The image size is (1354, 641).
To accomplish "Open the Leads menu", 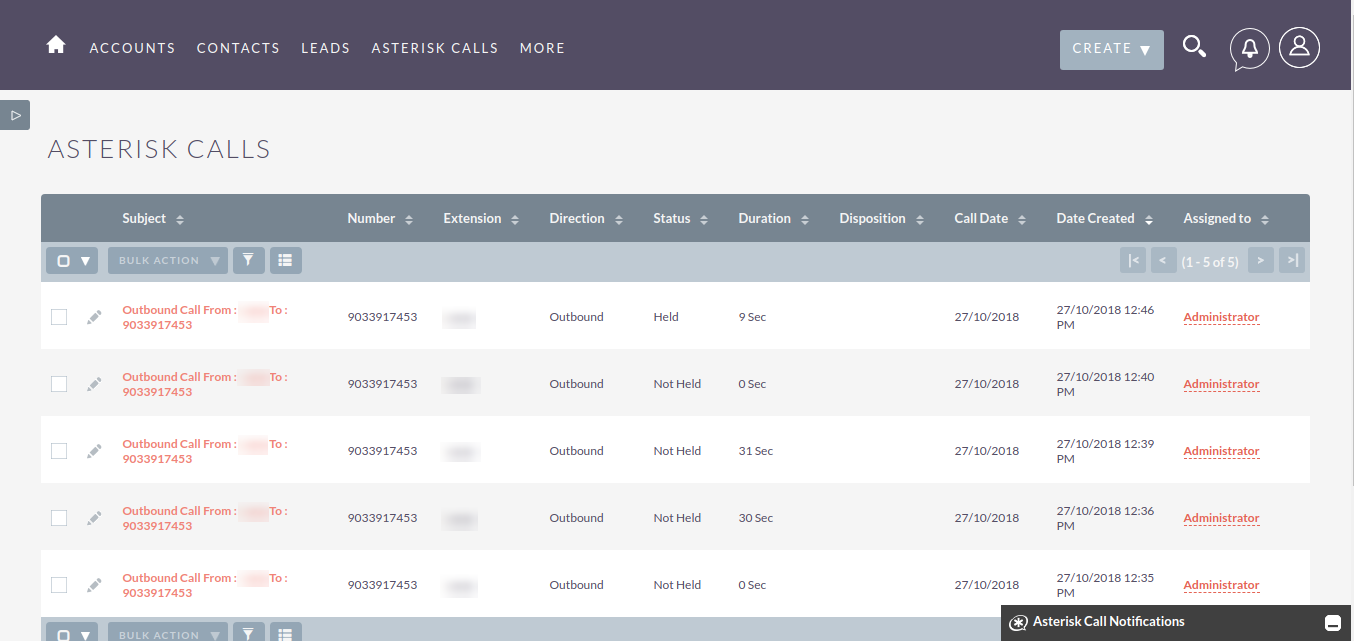I will coord(326,48).
